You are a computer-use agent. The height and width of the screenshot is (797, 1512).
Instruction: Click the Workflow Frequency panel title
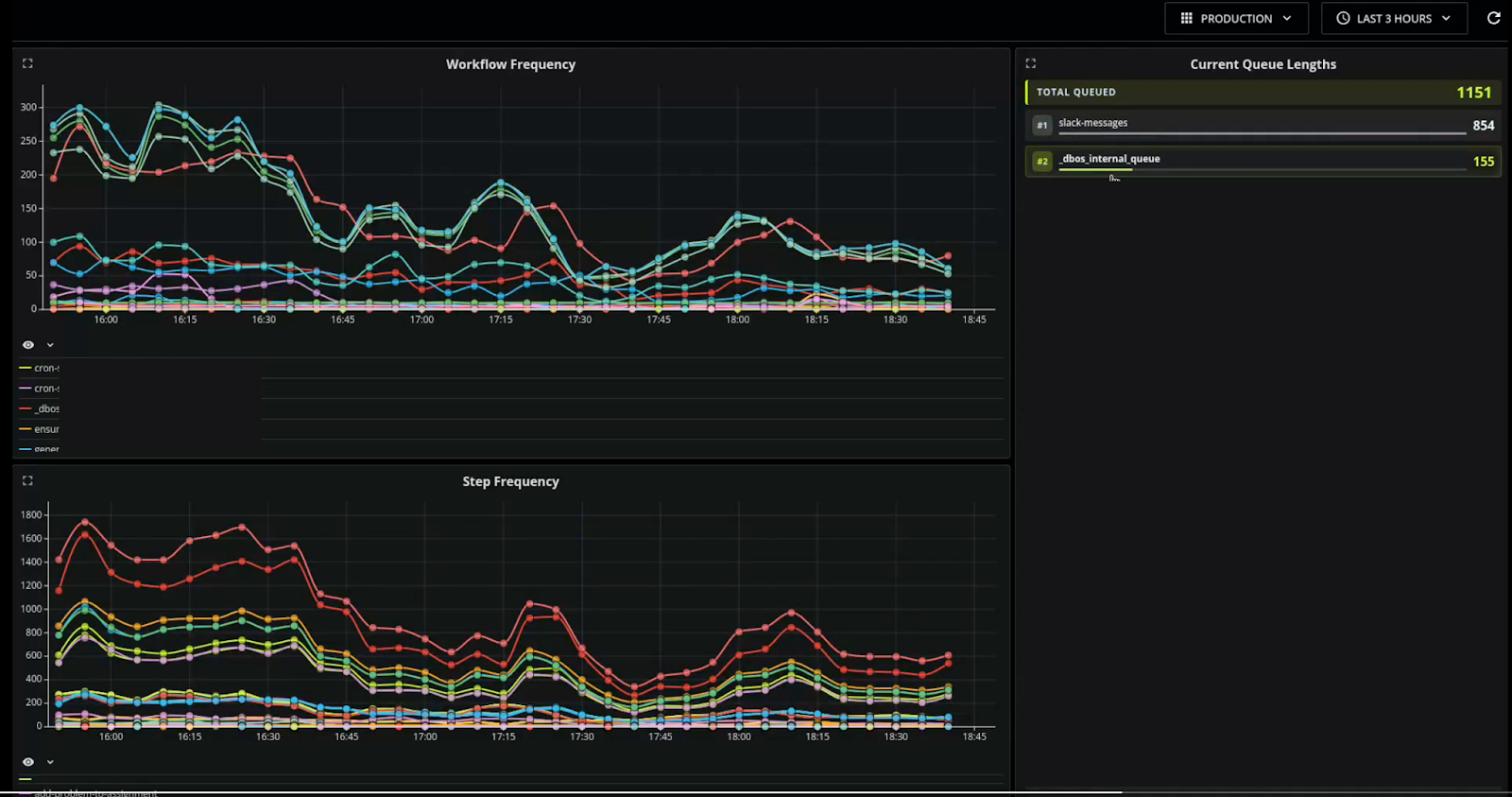click(510, 64)
